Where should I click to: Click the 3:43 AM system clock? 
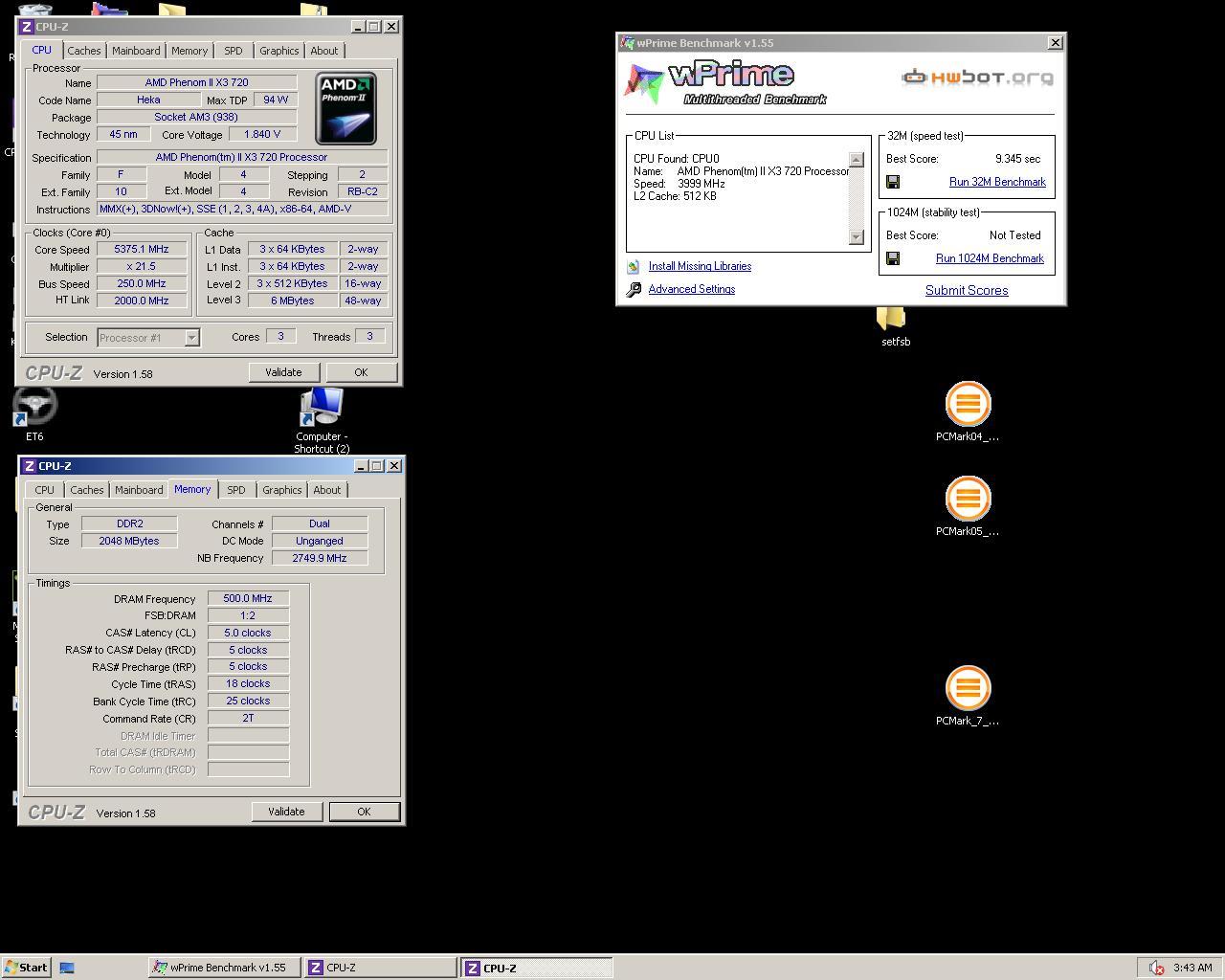(1192, 968)
